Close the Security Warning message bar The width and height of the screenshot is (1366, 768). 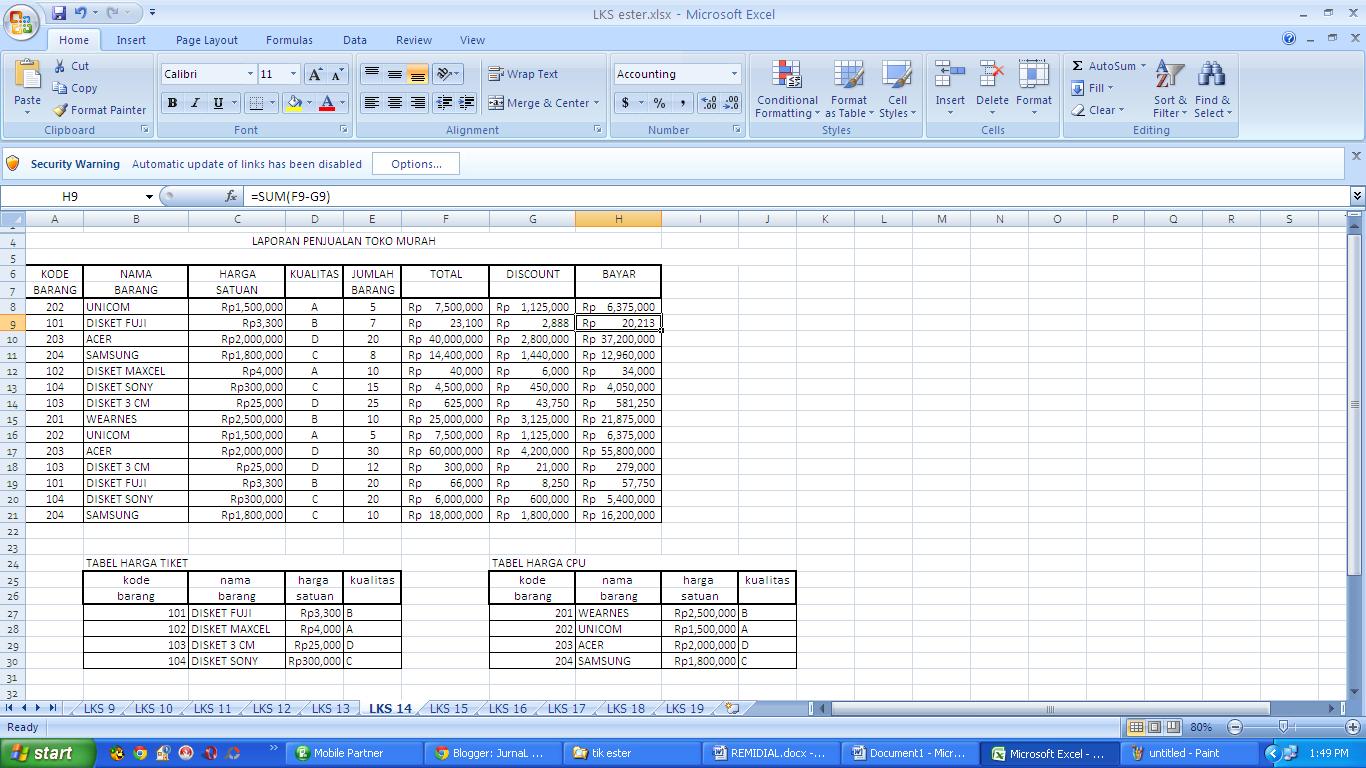tap(1356, 156)
